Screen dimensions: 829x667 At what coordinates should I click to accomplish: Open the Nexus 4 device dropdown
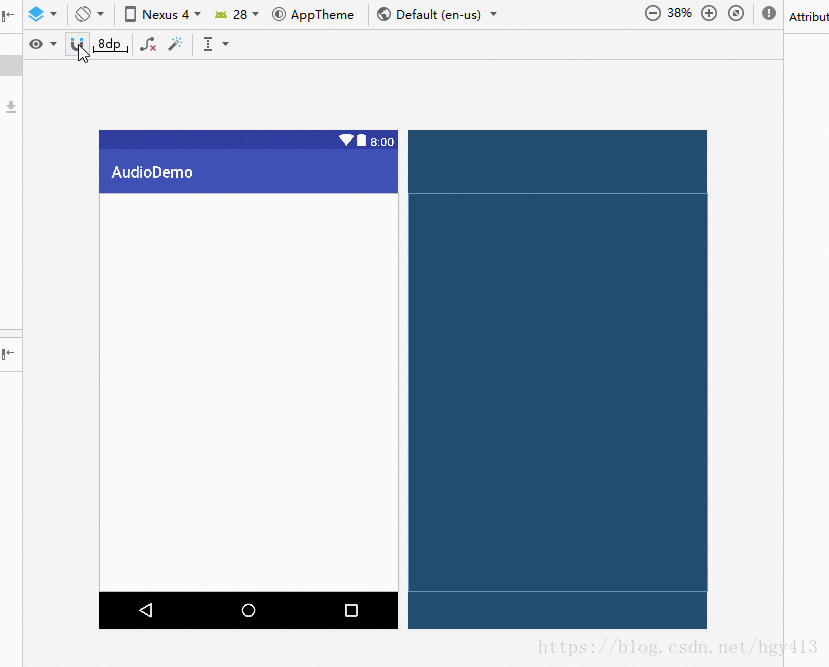pyautogui.click(x=163, y=14)
